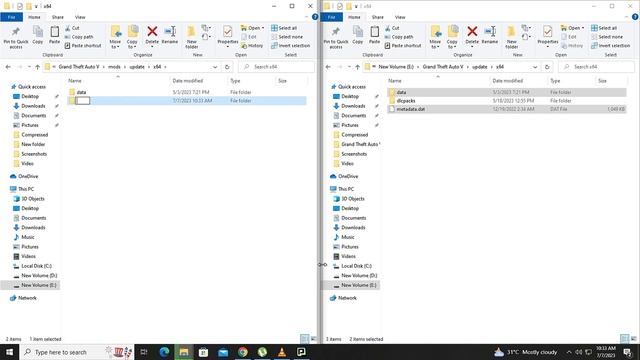Open File tab in left window
Image resolution: width=640 pixels, height=360 pixels.
click(11, 17)
